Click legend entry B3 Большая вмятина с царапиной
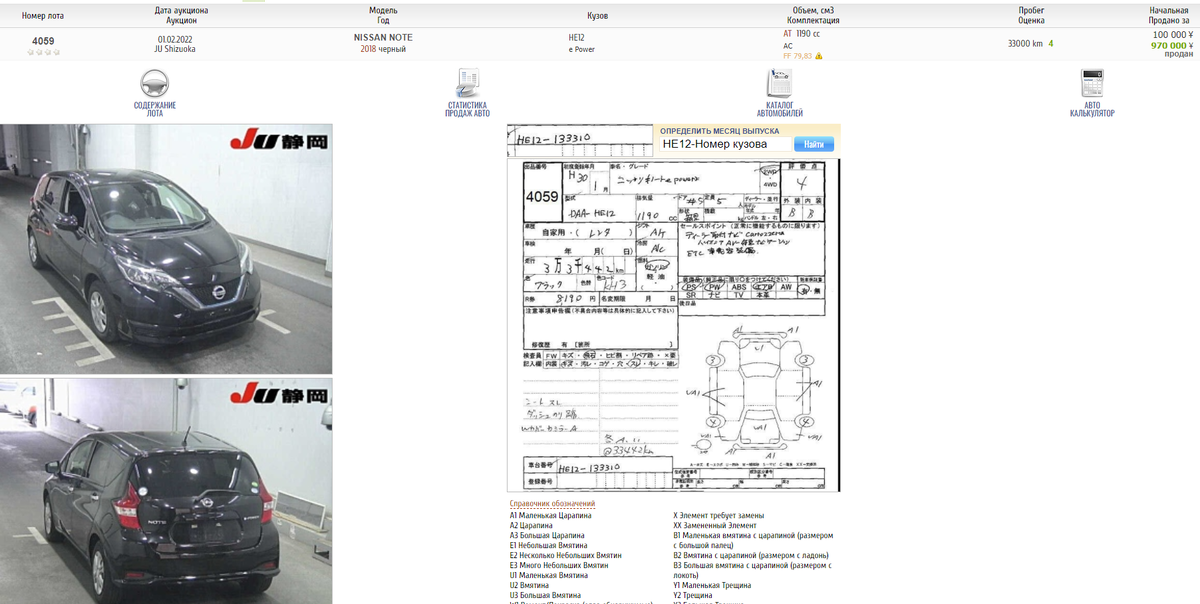Viewport: 1200px width, 604px height. click(x=753, y=570)
